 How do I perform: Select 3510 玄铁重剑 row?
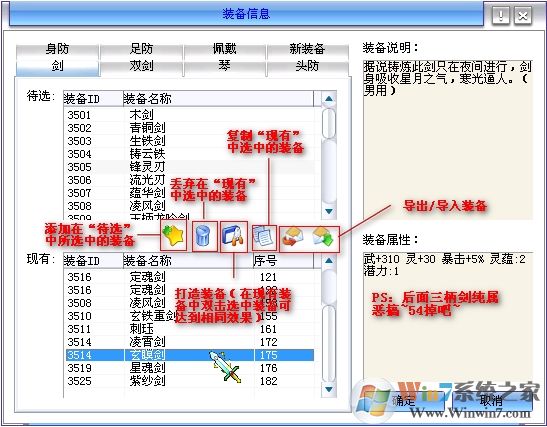click(190, 316)
